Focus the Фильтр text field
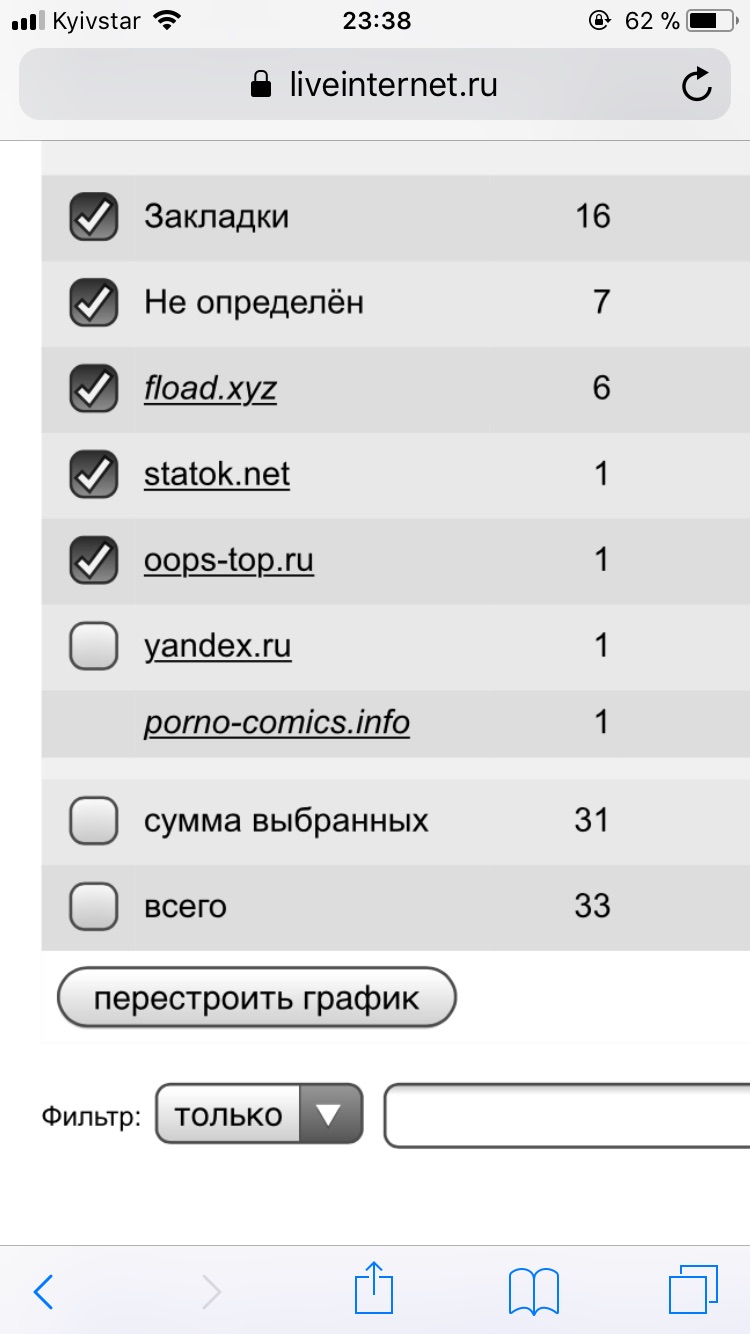Image resolution: width=750 pixels, height=1334 pixels. pos(567,1115)
